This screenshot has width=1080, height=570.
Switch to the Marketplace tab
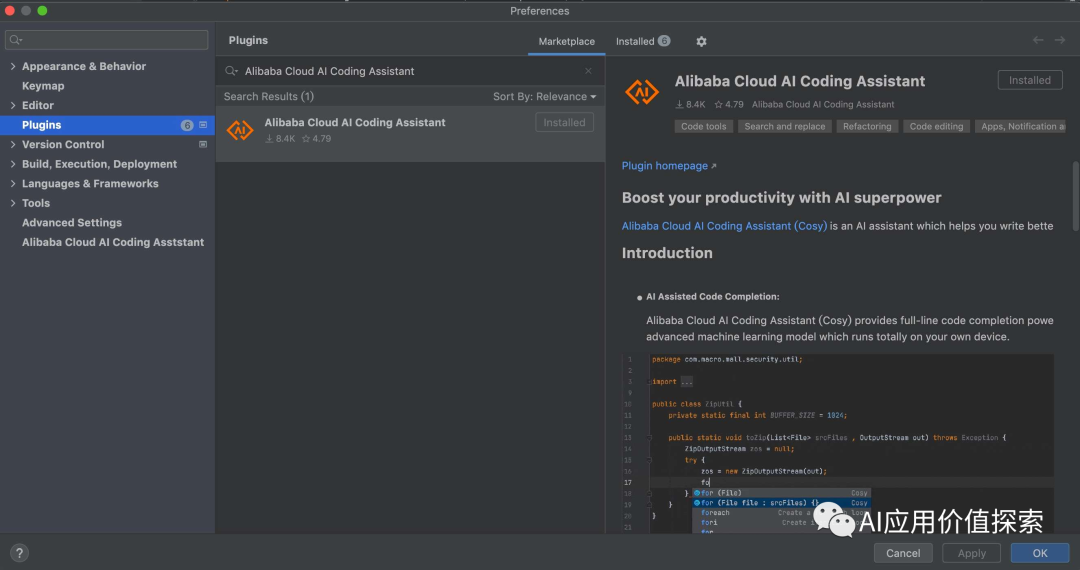(x=566, y=41)
